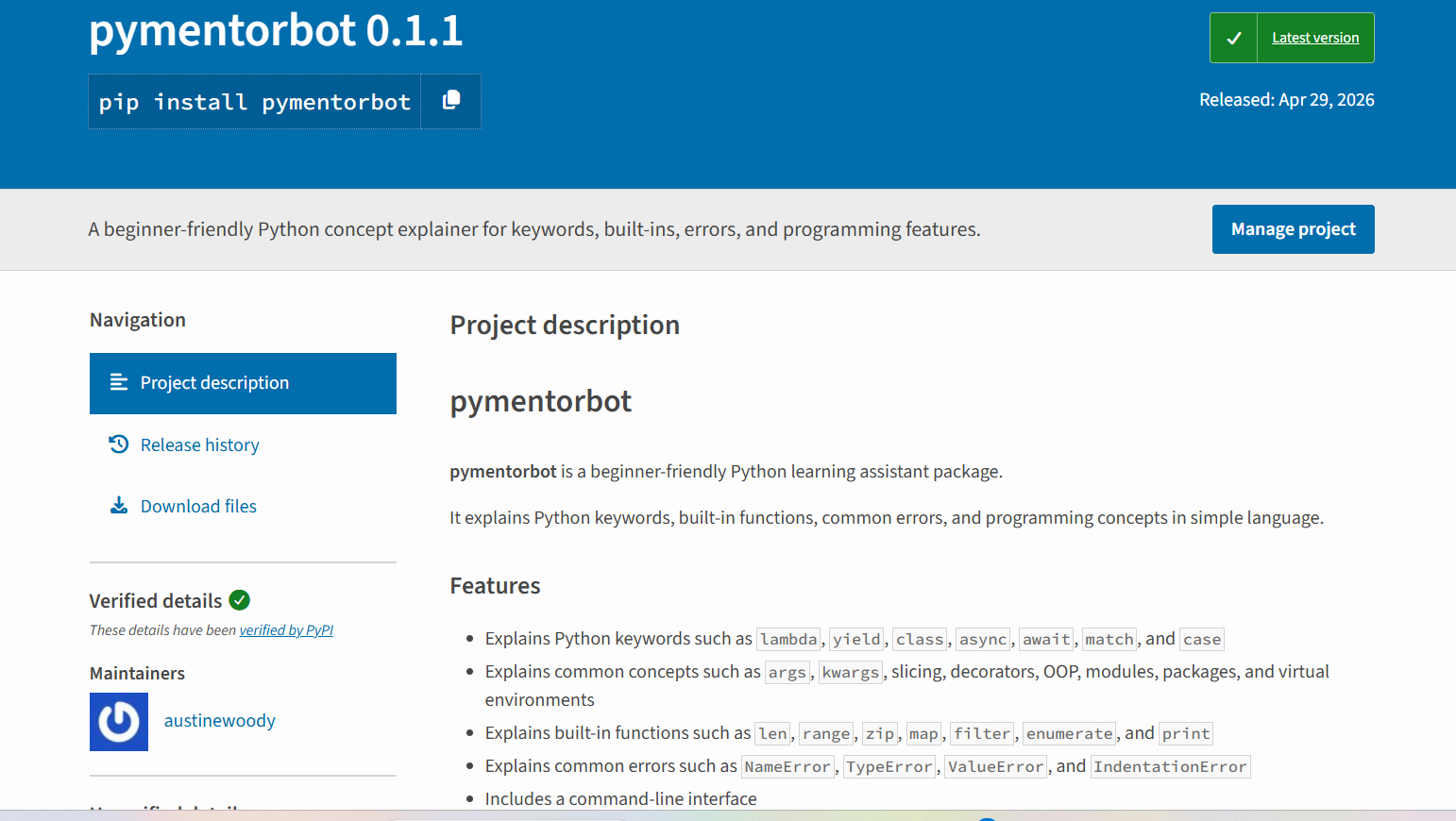This screenshot has height=821, width=1456.
Task: Click the pymentorbot 0.1.1 page title
Action: click(276, 30)
